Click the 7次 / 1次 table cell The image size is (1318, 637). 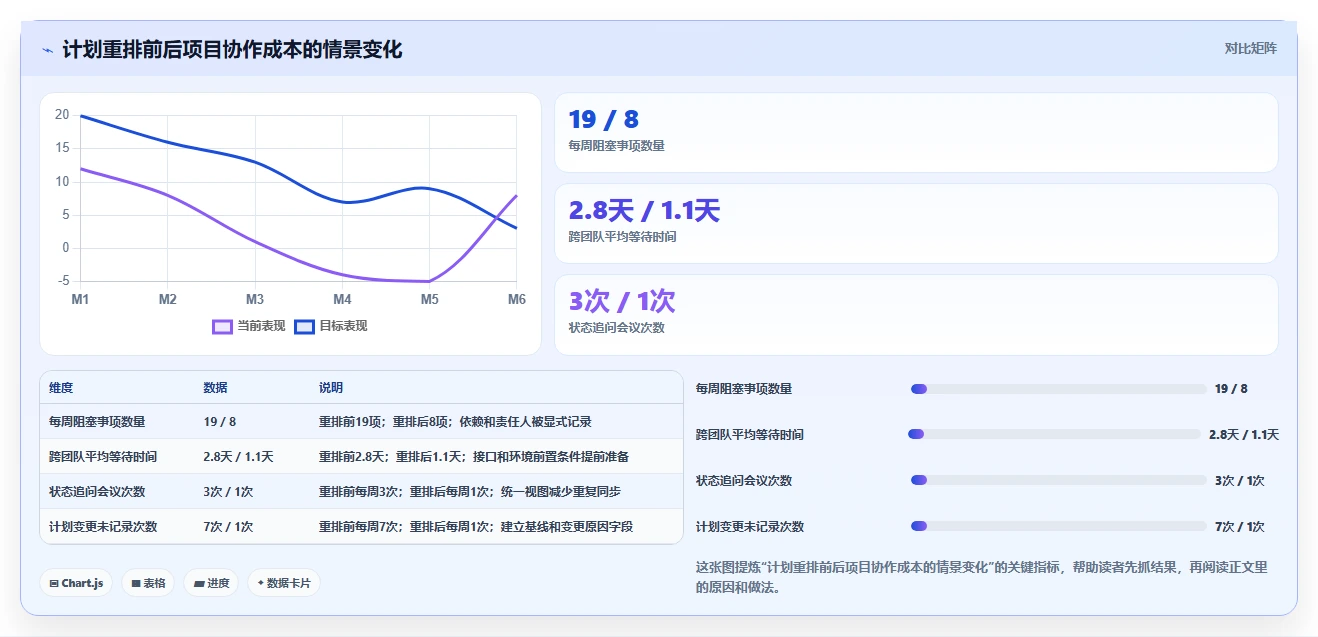(x=228, y=527)
